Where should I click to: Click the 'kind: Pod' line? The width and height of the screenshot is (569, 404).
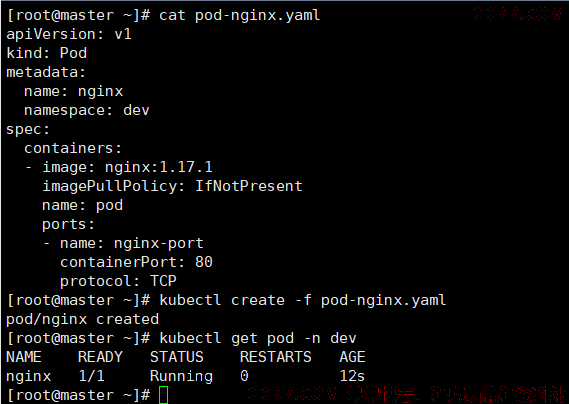pyautogui.click(x=46, y=53)
